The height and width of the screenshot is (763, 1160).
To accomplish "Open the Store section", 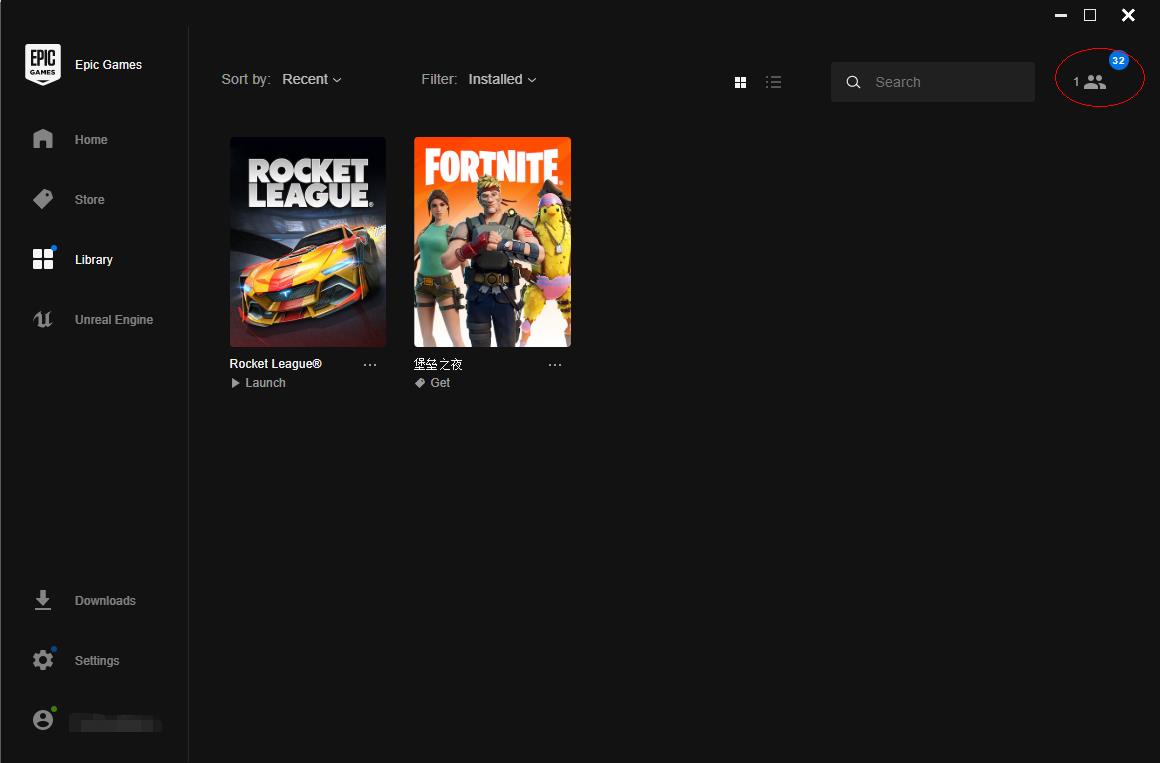I will 43,199.
